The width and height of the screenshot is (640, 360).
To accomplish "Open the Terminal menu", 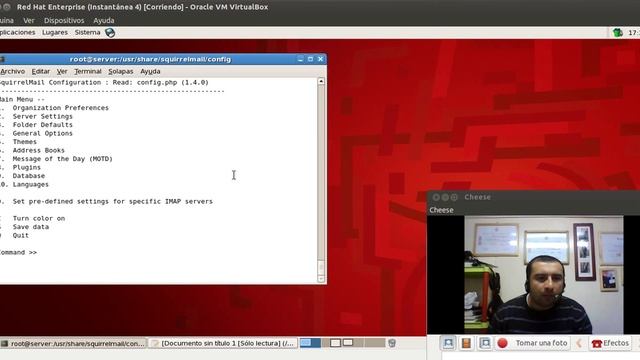I will pyautogui.click(x=88, y=71).
